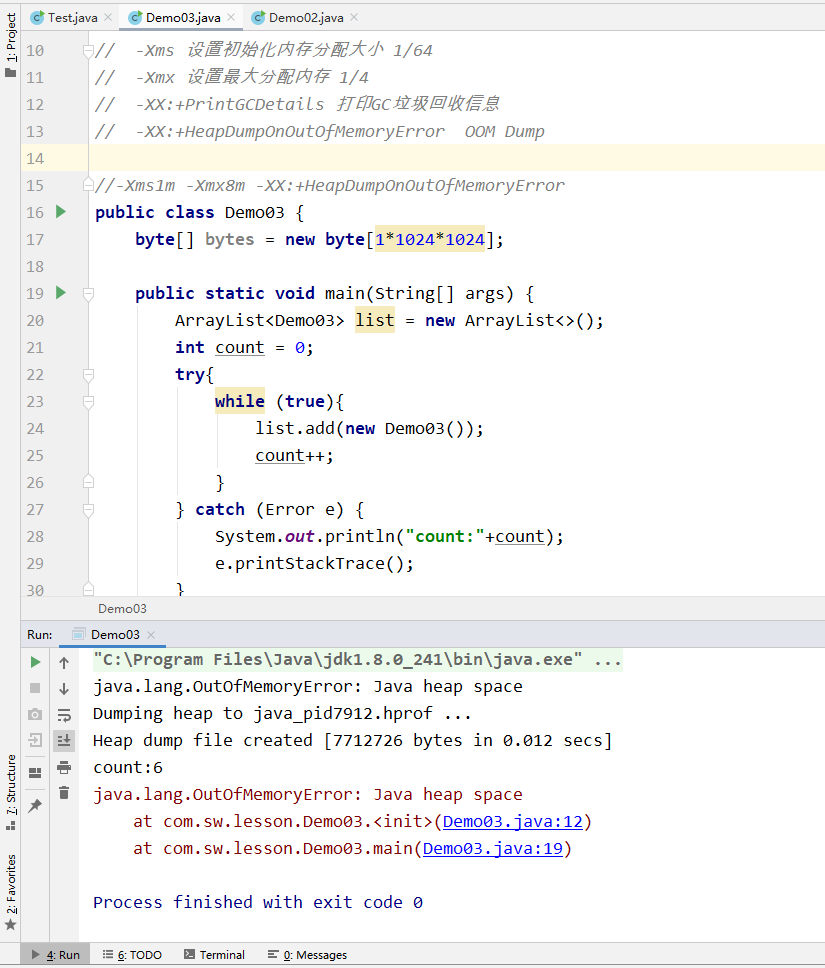Close Demo03.java editor tab
Viewport: 825px width, 968px height.
click(x=231, y=17)
